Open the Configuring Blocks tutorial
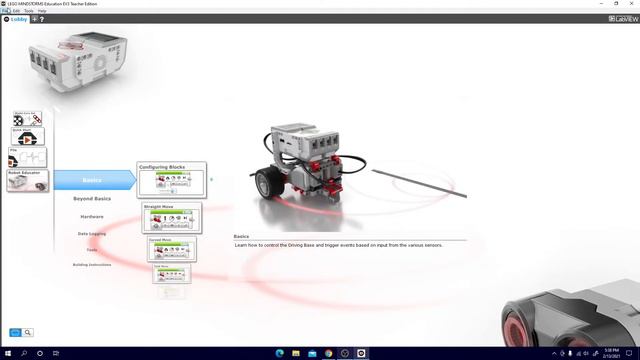The height and width of the screenshot is (360, 640). click(171, 180)
